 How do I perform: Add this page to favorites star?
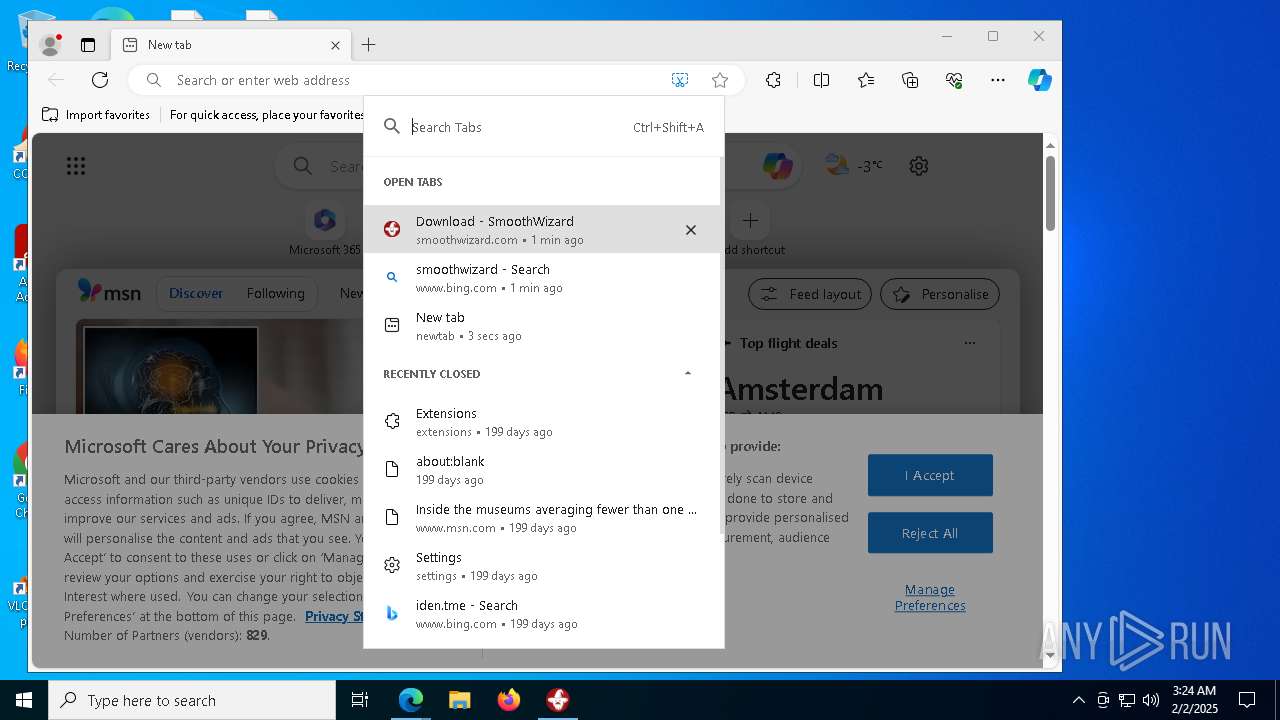[720, 80]
